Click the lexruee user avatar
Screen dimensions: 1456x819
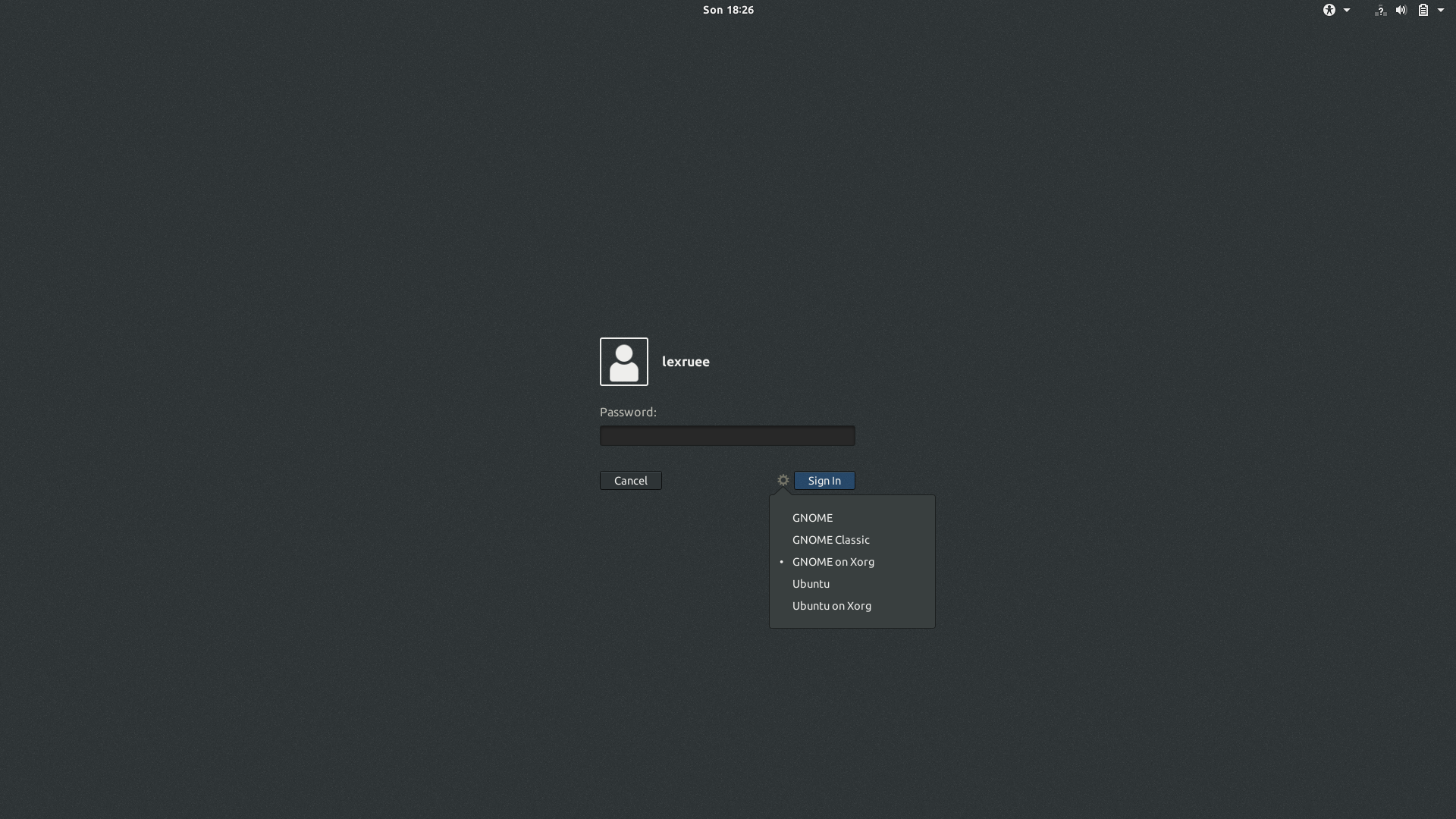[x=623, y=362]
